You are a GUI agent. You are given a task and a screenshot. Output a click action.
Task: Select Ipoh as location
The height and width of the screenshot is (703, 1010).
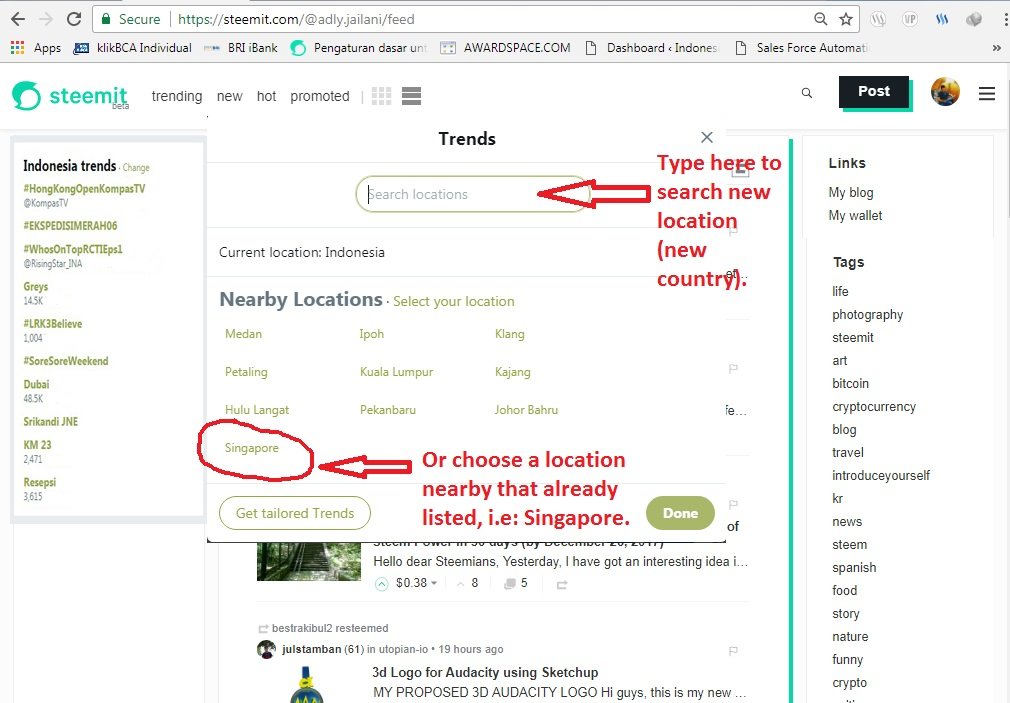(372, 334)
